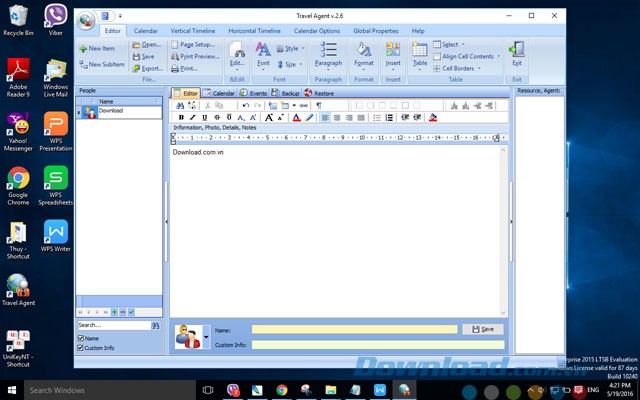Expand the person avatar picker dropdown arrow

[x=206, y=337]
